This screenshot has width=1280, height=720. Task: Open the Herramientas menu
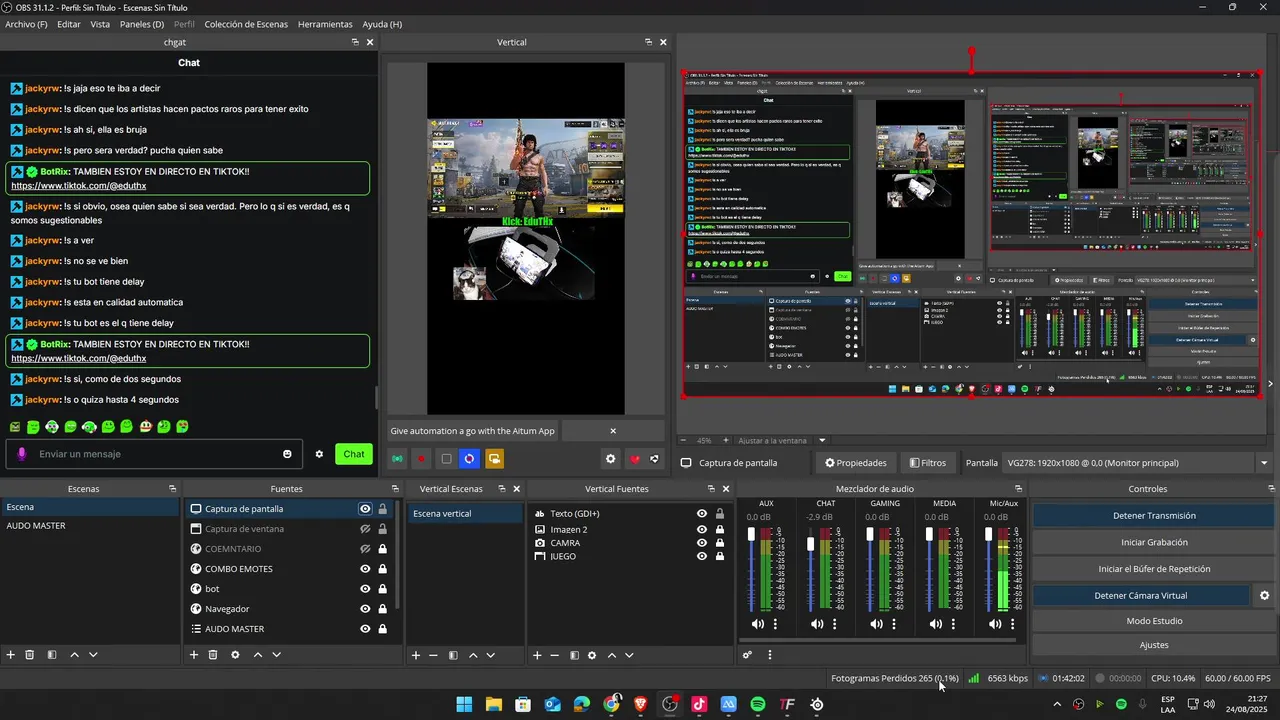[x=325, y=24]
